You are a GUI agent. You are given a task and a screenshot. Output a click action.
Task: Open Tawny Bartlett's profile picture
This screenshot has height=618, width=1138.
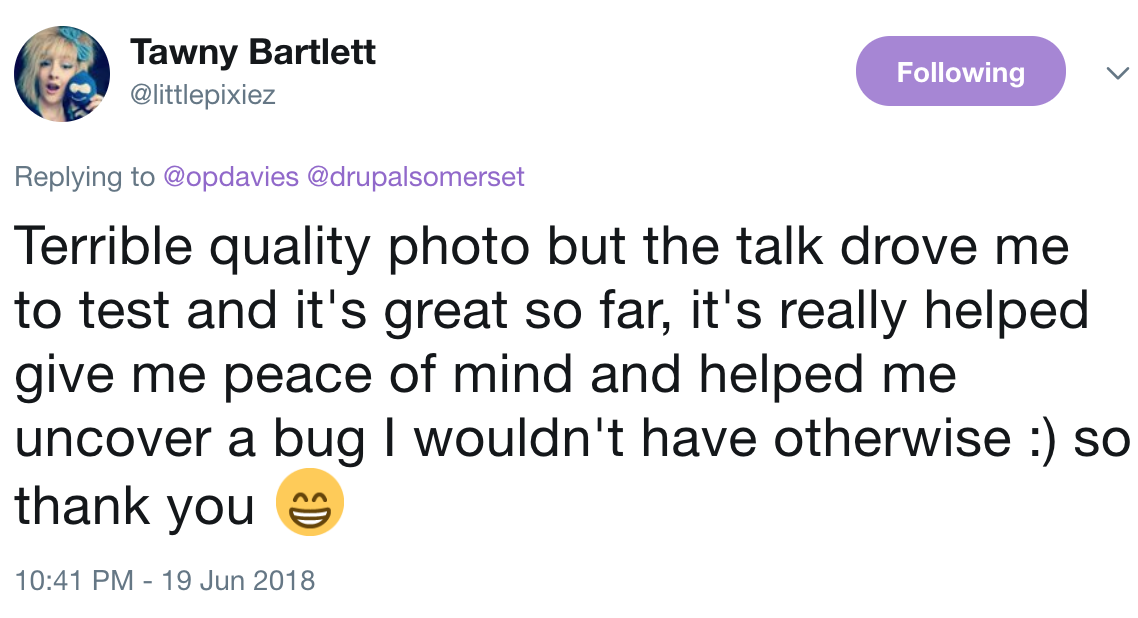(x=62, y=74)
